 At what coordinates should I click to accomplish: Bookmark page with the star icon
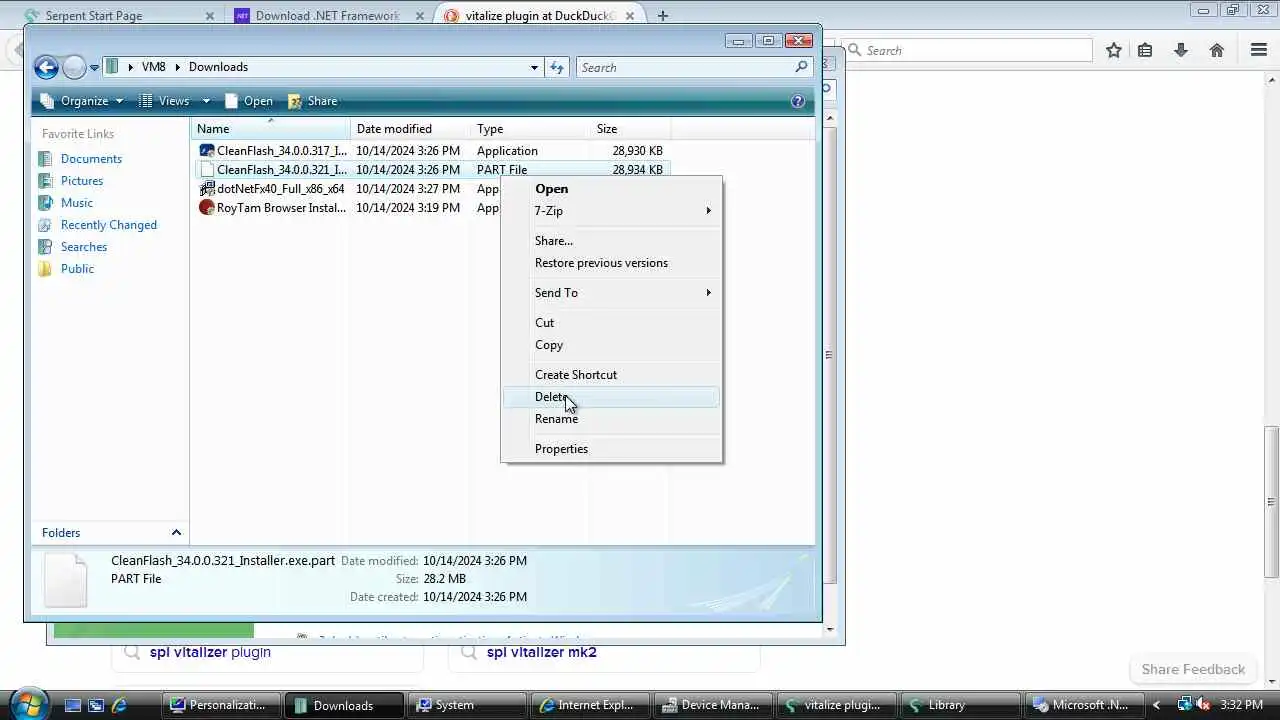point(1114,50)
